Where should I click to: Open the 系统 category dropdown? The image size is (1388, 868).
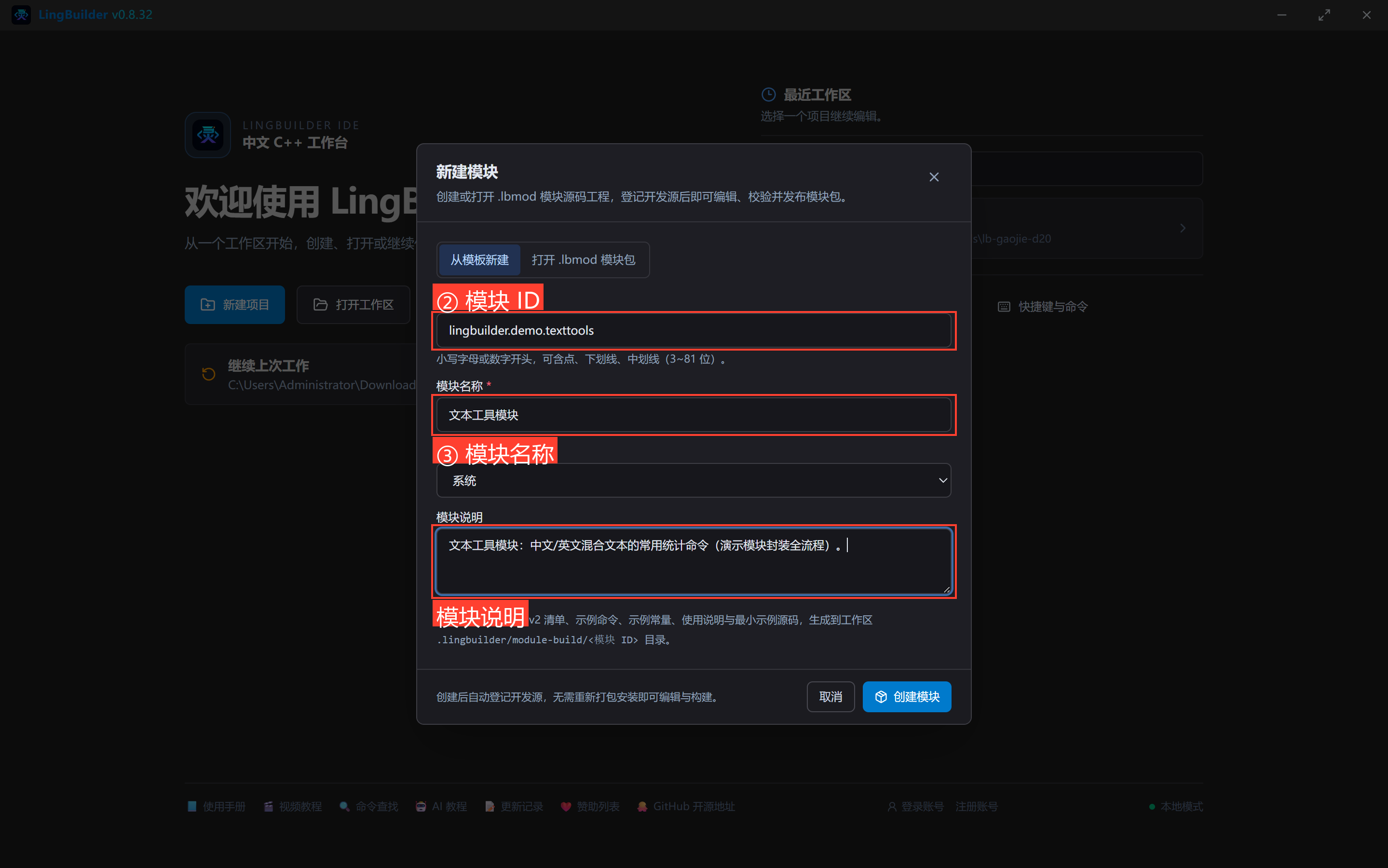tap(694, 480)
